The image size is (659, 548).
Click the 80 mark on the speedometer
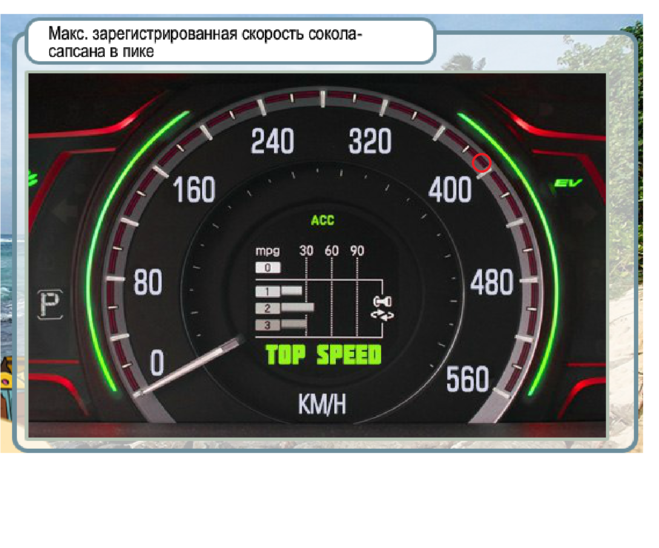(147, 283)
